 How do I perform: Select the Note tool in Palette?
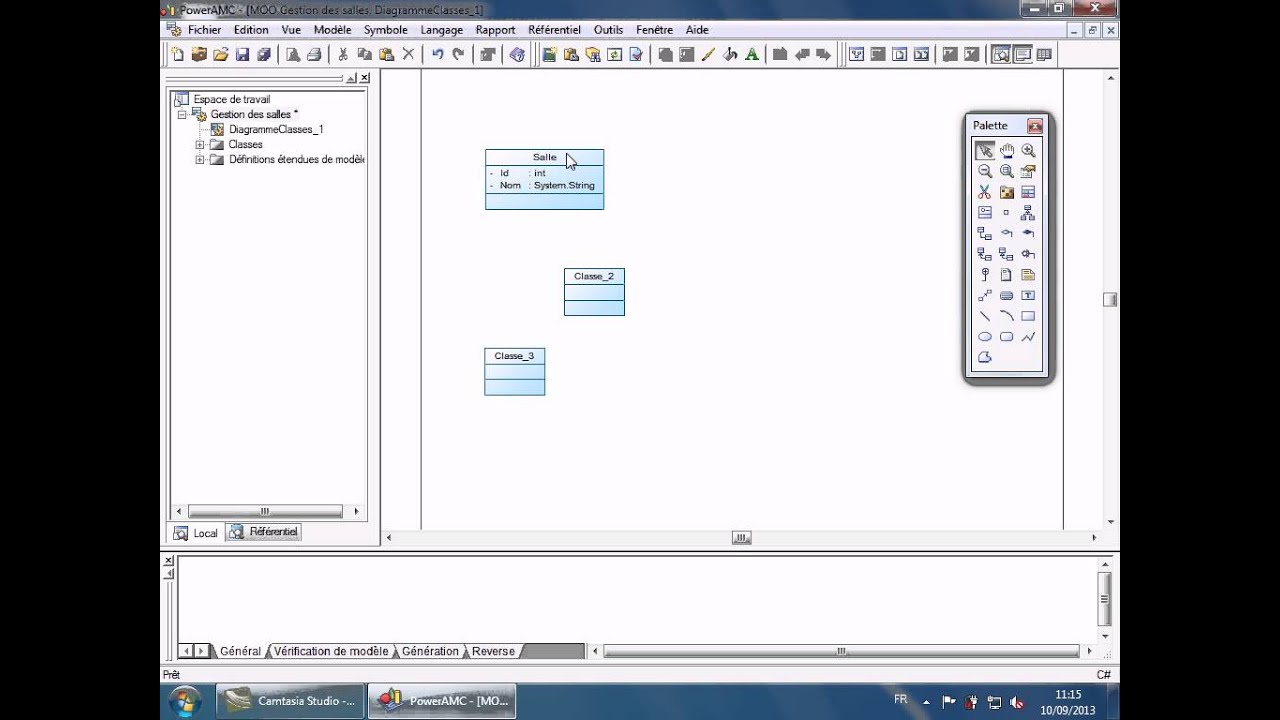pos(1028,275)
